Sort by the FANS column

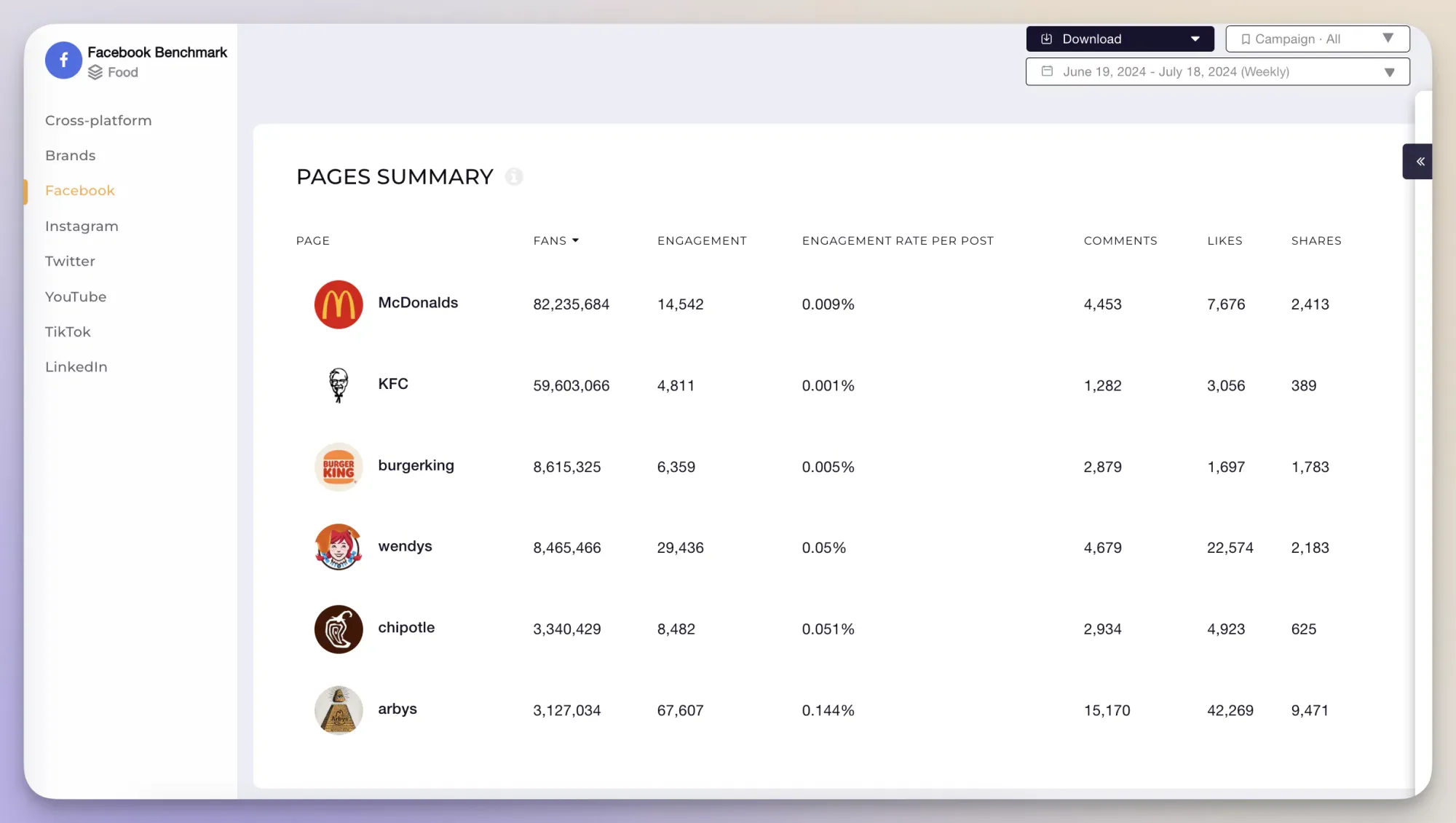[x=555, y=241]
